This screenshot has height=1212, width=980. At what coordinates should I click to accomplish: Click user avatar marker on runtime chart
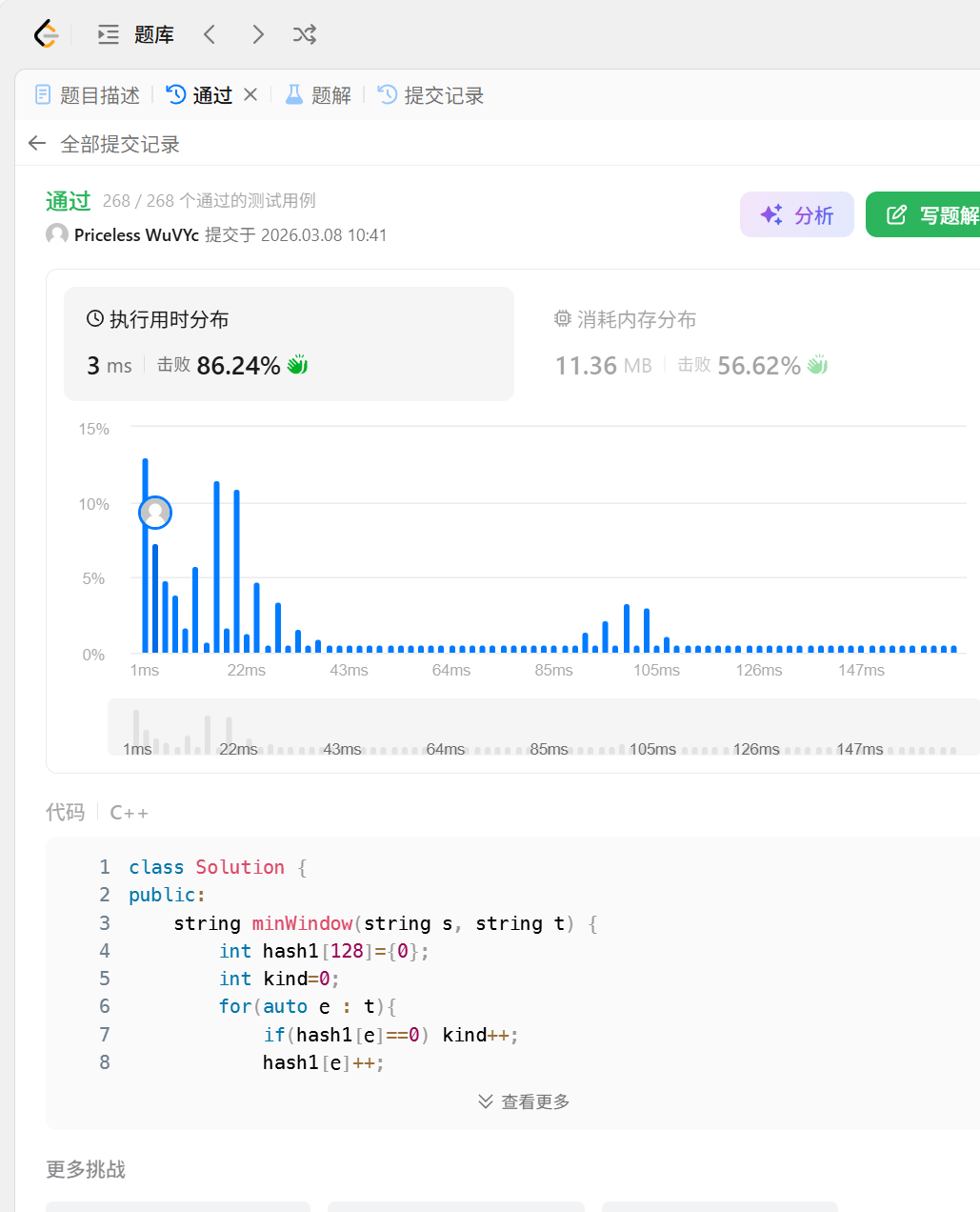[x=155, y=513]
